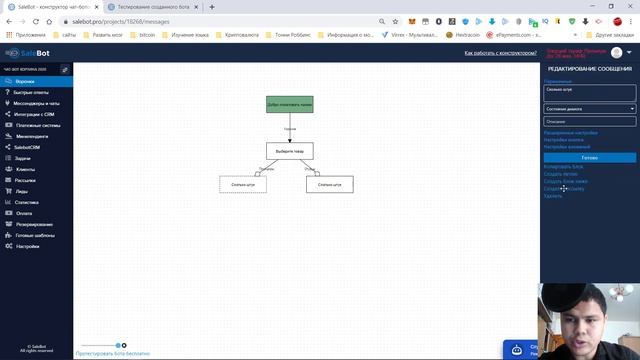The image size is (640, 360).
Task: Click the Оплата money icon
Action: 9,213
